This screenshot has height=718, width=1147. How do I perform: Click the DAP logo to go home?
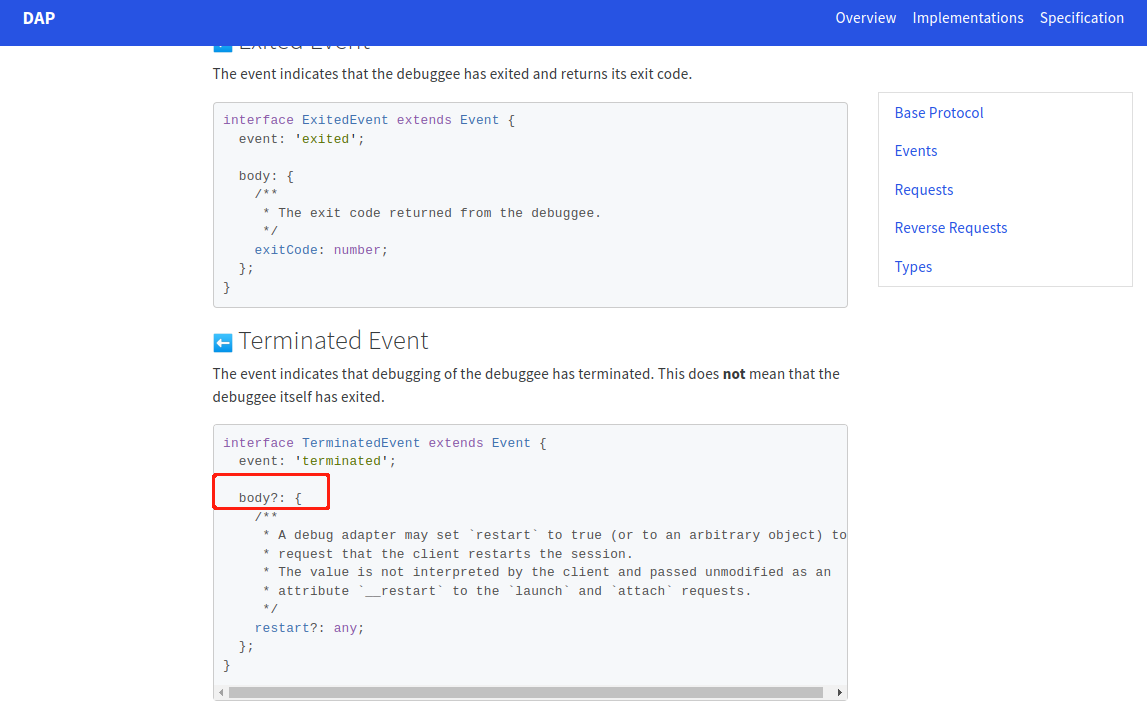[38, 17]
